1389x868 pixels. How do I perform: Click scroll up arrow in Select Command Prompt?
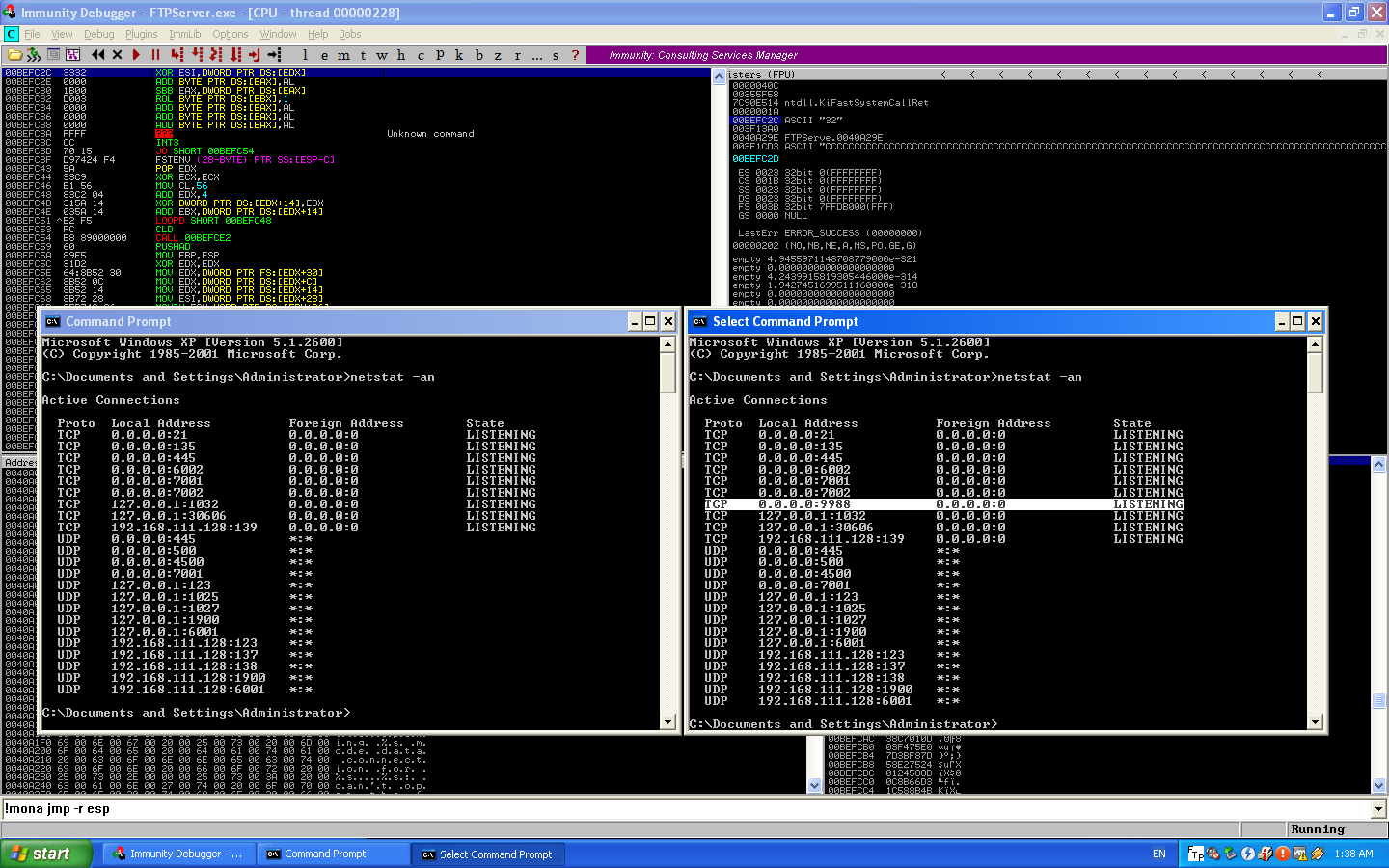pyautogui.click(x=1315, y=344)
